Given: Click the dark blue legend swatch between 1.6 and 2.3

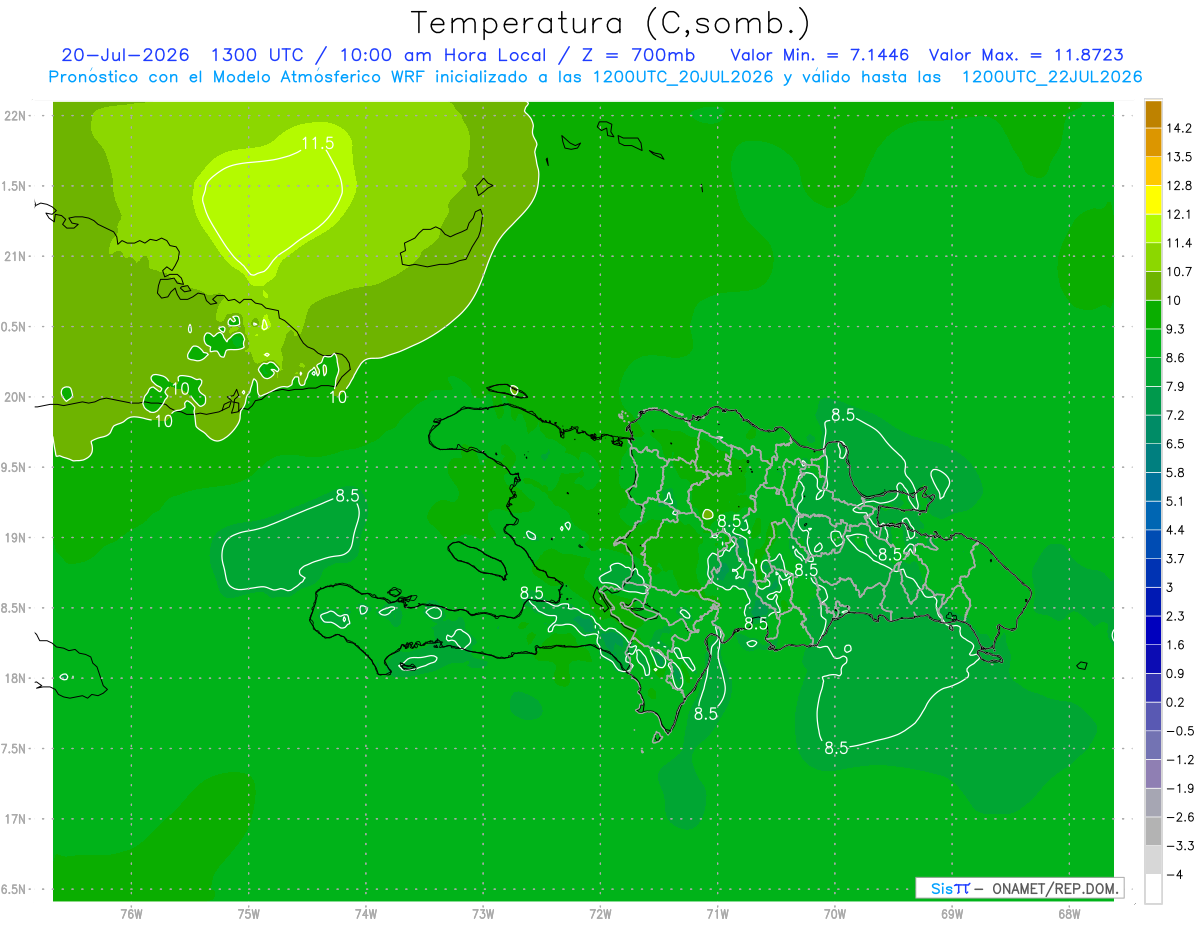Looking at the screenshot, I should click(1153, 630).
